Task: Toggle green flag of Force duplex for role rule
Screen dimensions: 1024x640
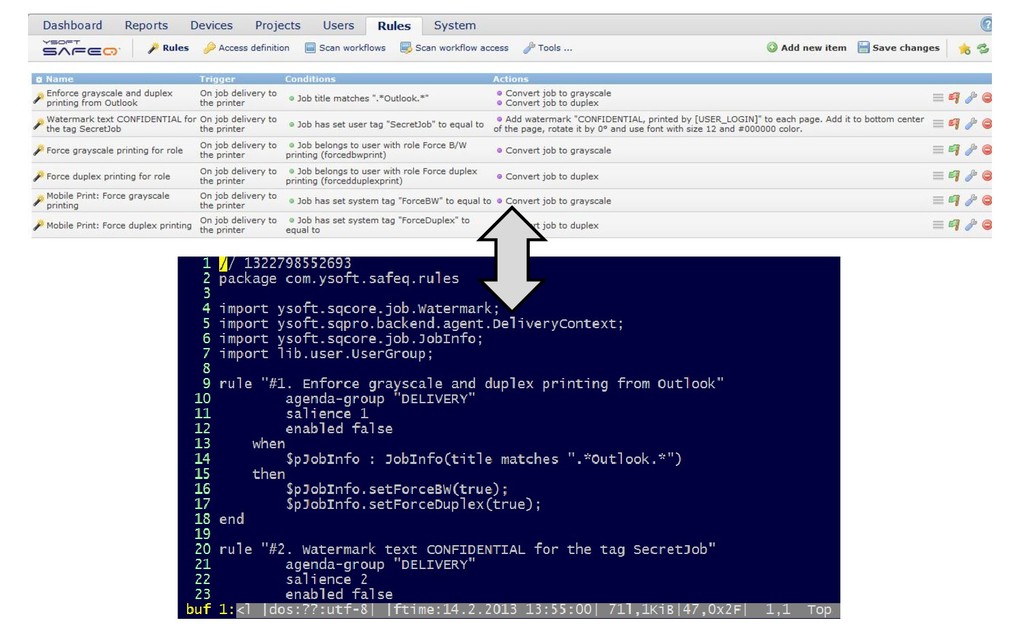Action: point(954,176)
